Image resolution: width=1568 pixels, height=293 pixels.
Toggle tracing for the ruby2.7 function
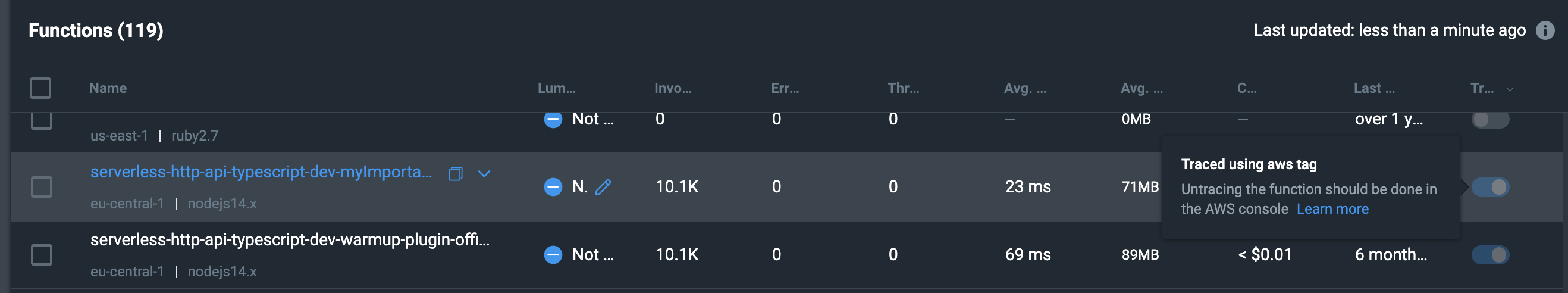(1489, 119)
